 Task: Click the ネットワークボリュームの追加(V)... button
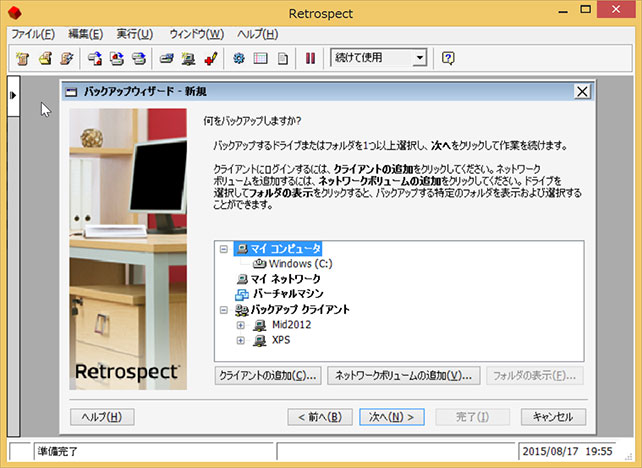[x=404, y=376]
